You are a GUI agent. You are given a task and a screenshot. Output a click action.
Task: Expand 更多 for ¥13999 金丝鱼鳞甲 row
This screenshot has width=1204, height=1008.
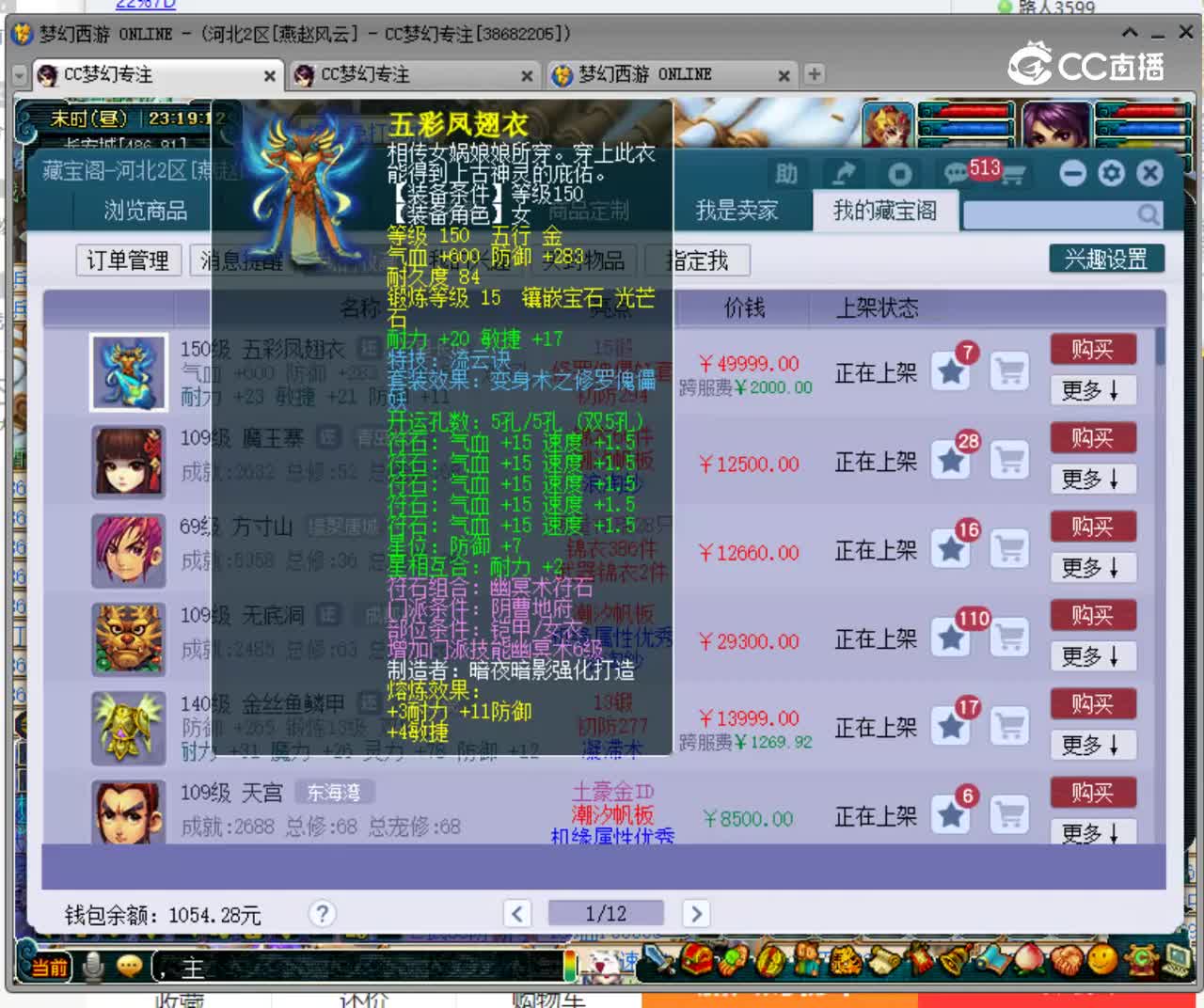tap(1093, 745)
